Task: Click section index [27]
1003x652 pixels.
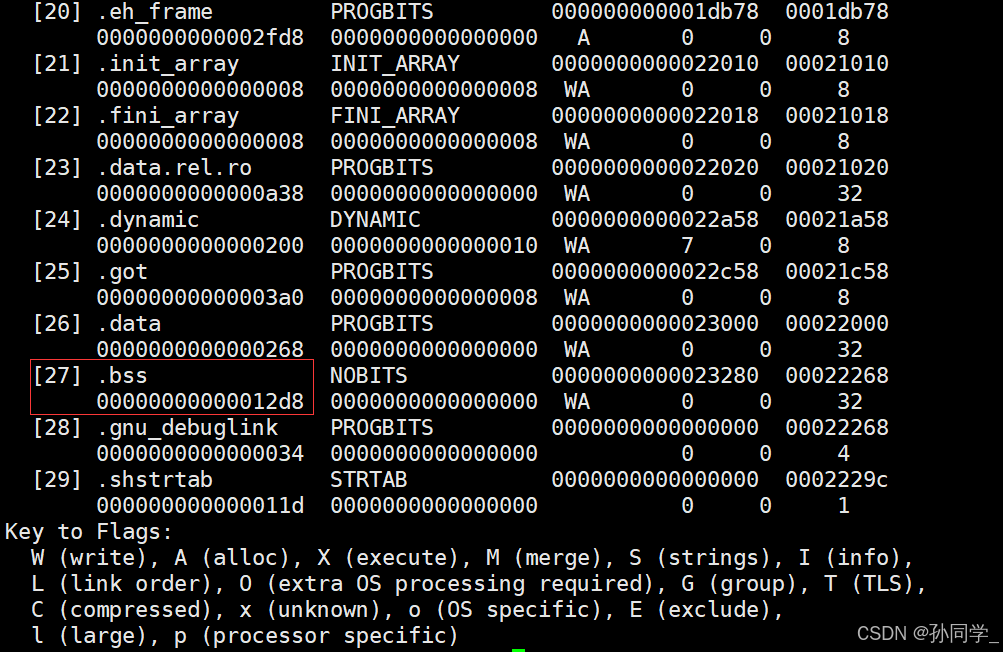Action: [x=57, y=376]
